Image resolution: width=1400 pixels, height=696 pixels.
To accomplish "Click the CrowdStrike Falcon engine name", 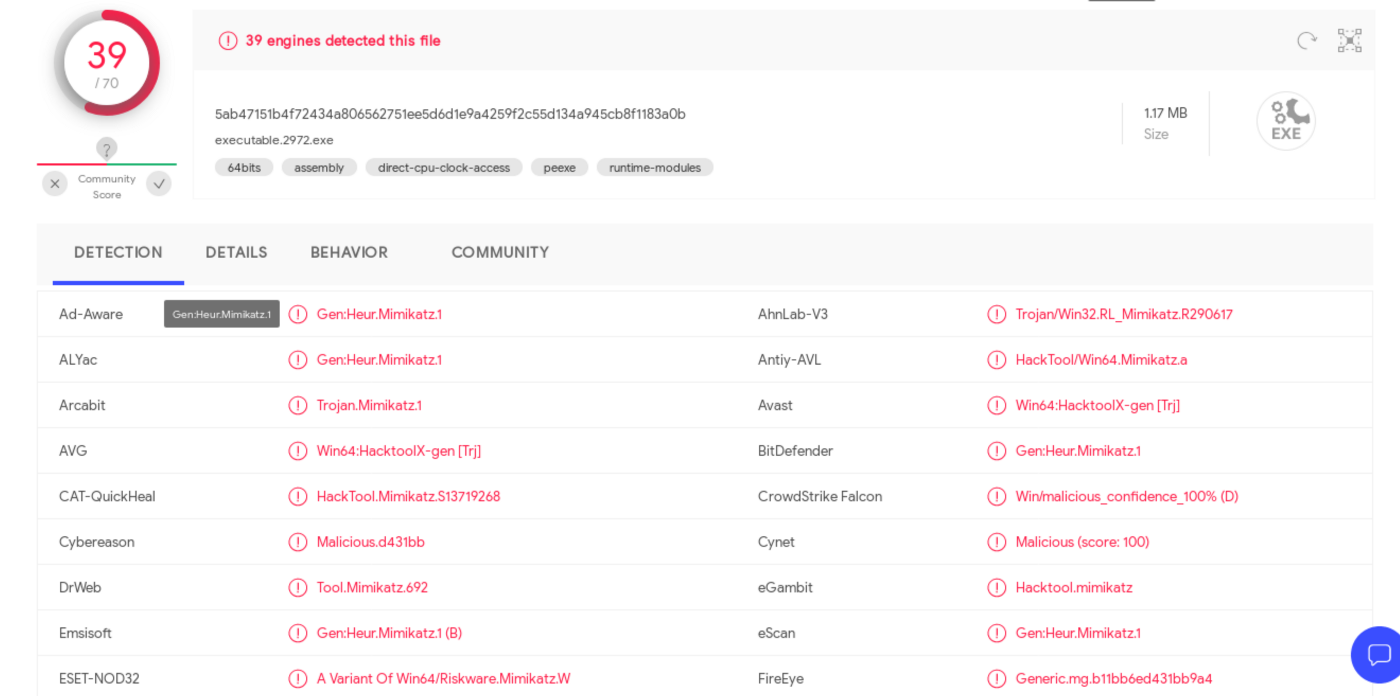I will point(820,497).
